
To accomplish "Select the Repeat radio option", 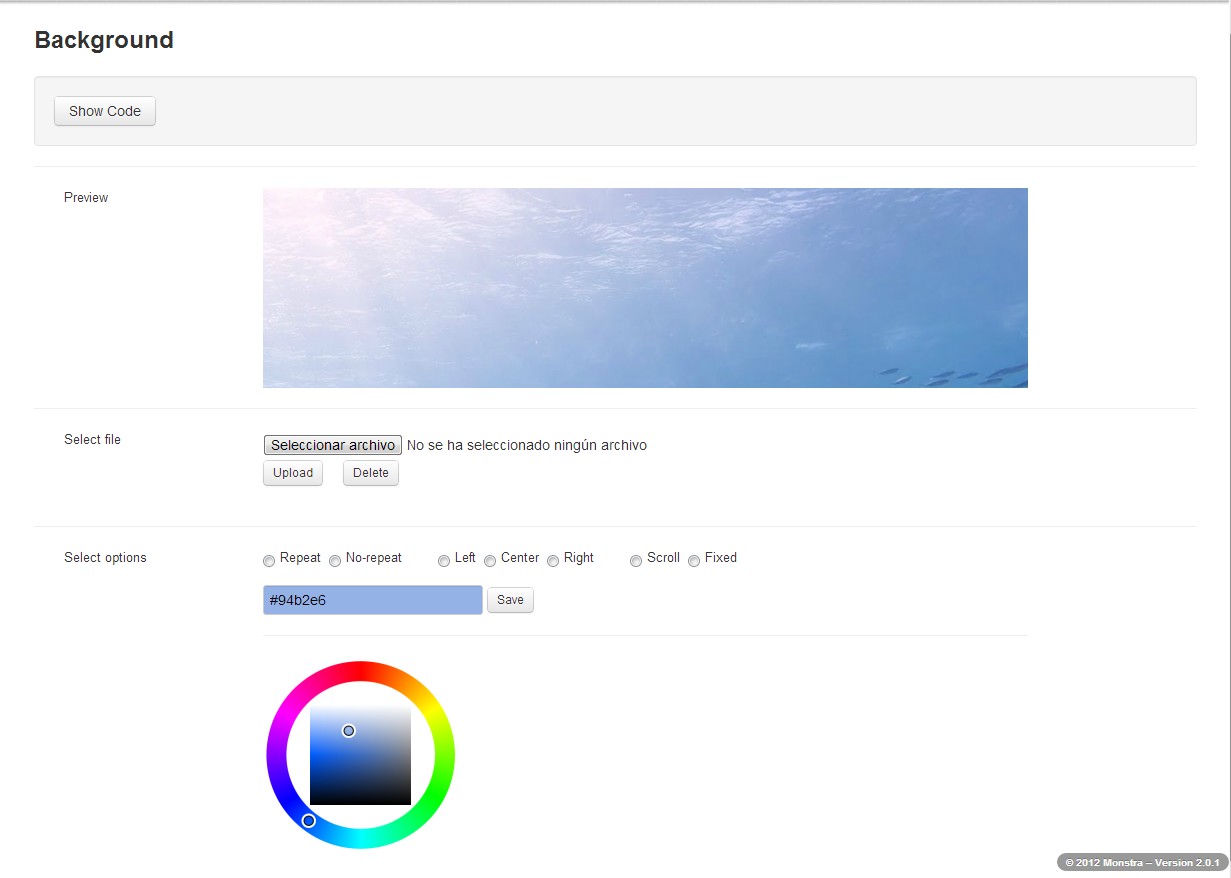I will pos(269,561).
